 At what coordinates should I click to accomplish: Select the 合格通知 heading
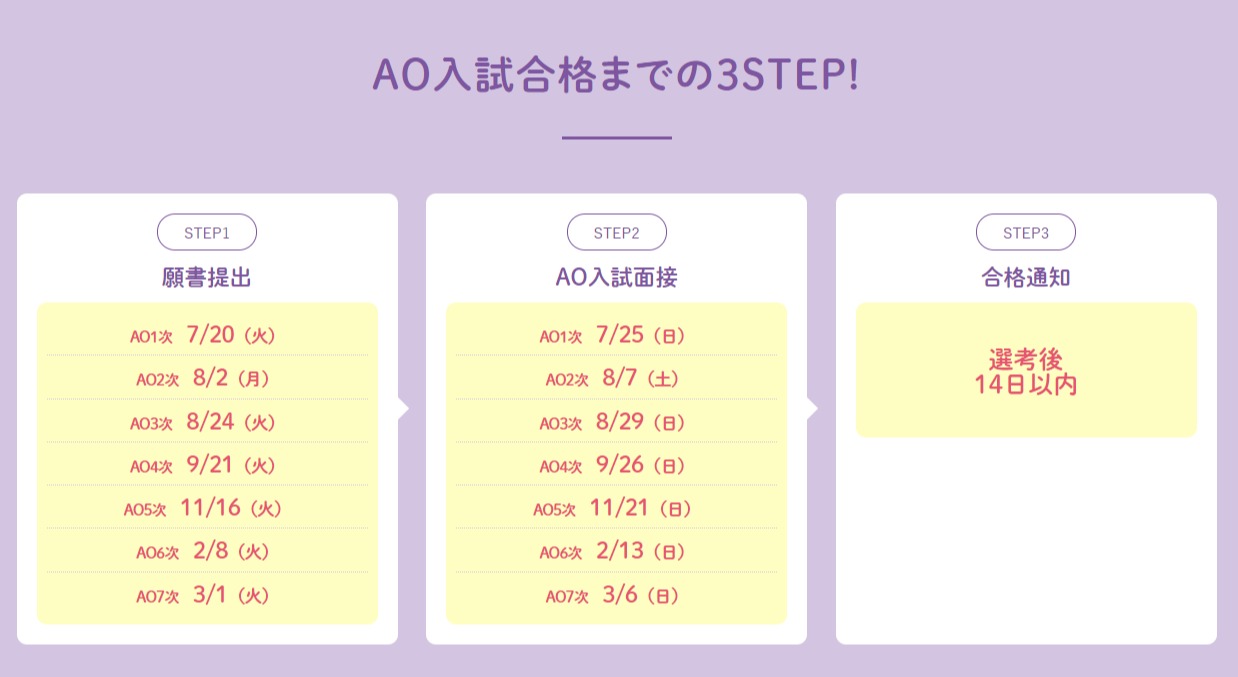click(1026, 278)
